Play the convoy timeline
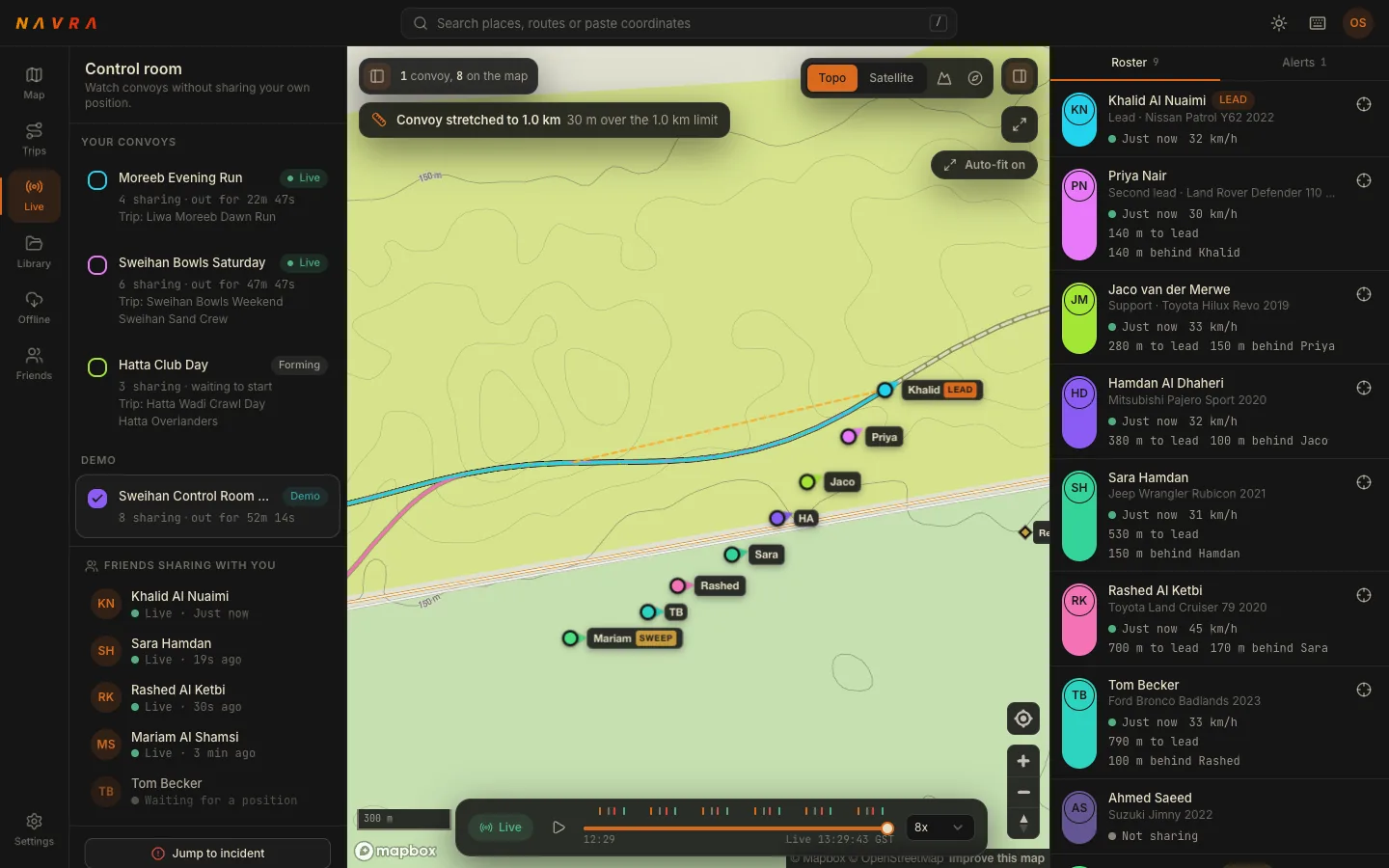This screenshot has height=868, width=1389. (558, 827)
